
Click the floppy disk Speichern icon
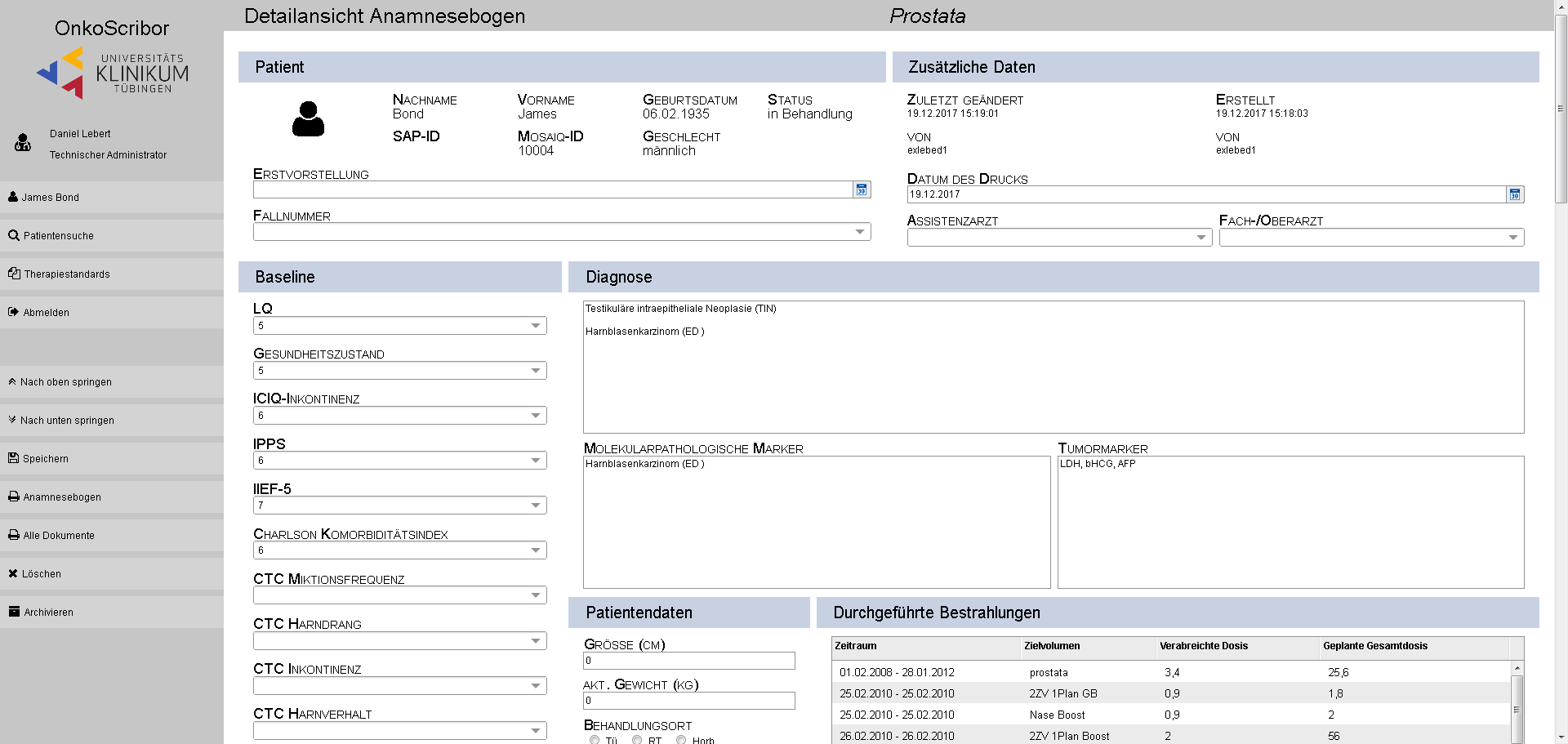13,458
